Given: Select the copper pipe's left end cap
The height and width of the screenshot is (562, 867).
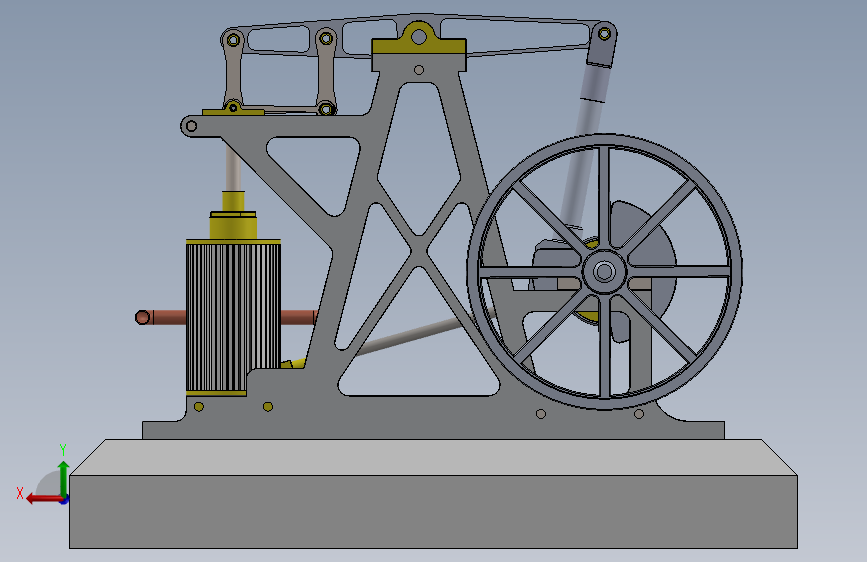Looking at the screenshot, I should pyautogui.click(x=142, y=317).
